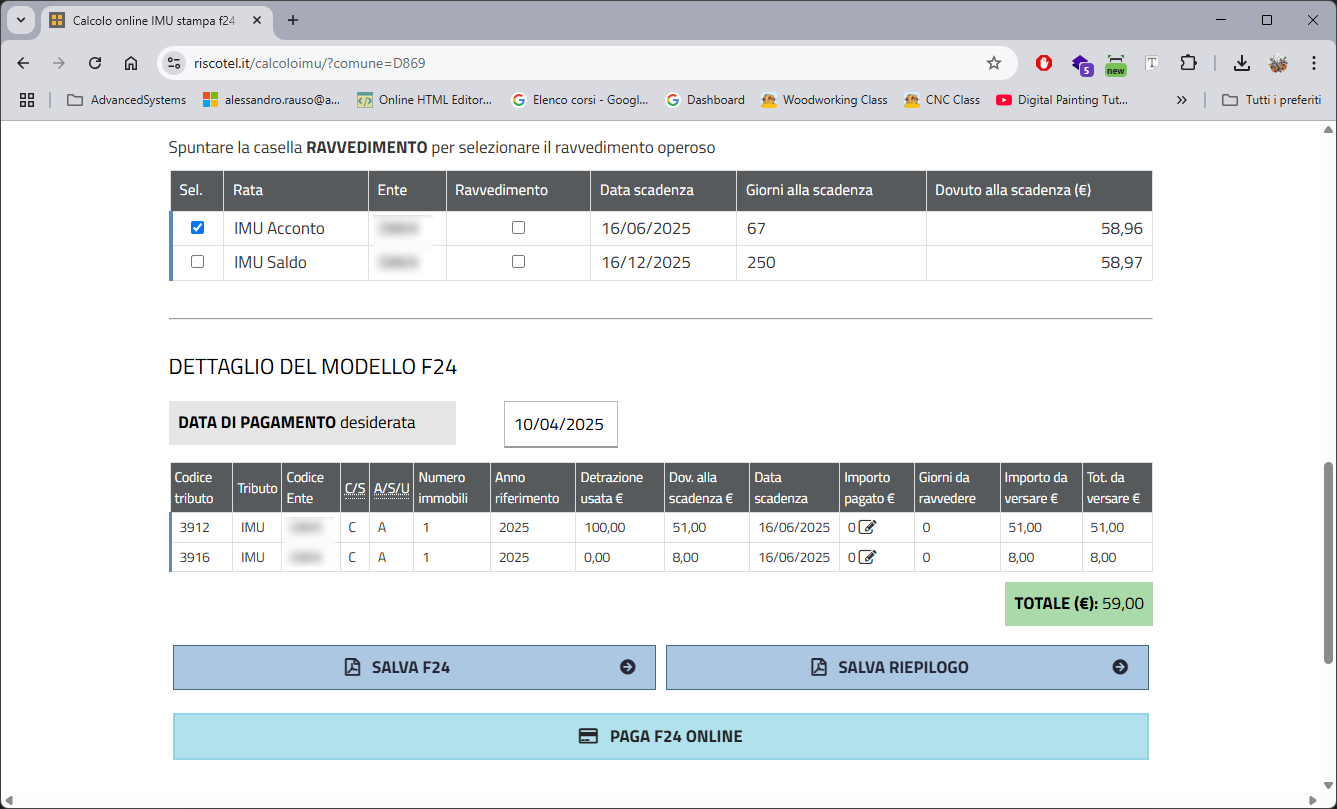Click the IMU Acconto row label
Viewport: 1337px width, 809px height.
(279, 228)
